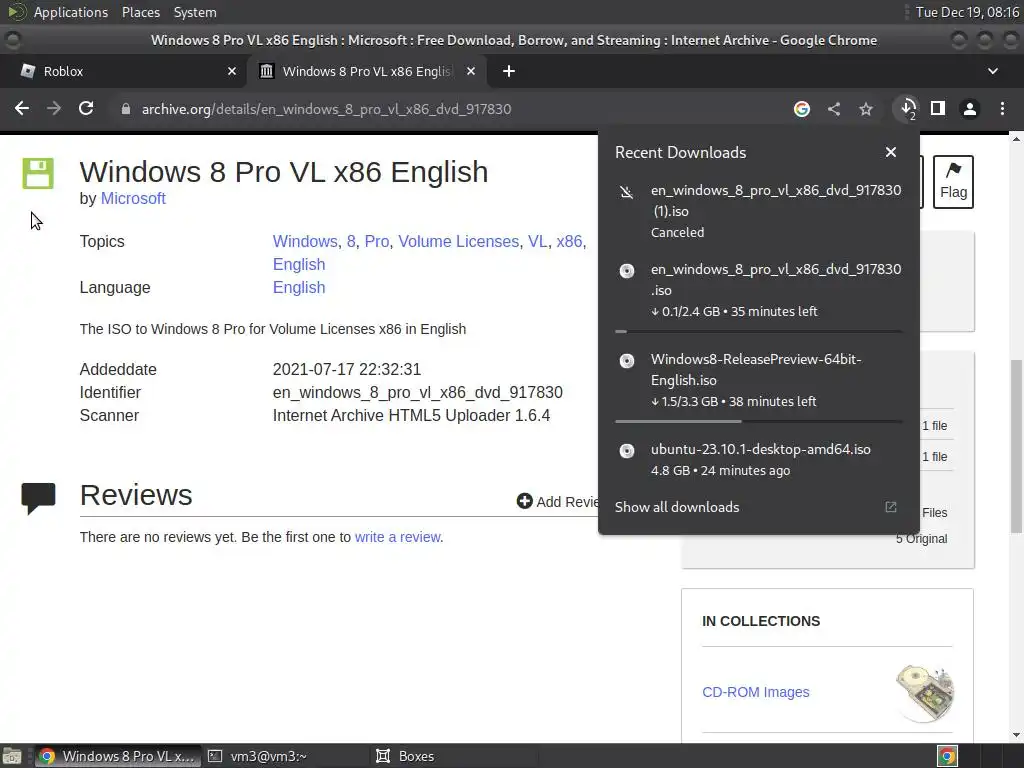The height and width of the screenshot is (768, 1024).
Task: Open the System menu
Action: coord(195,12)
